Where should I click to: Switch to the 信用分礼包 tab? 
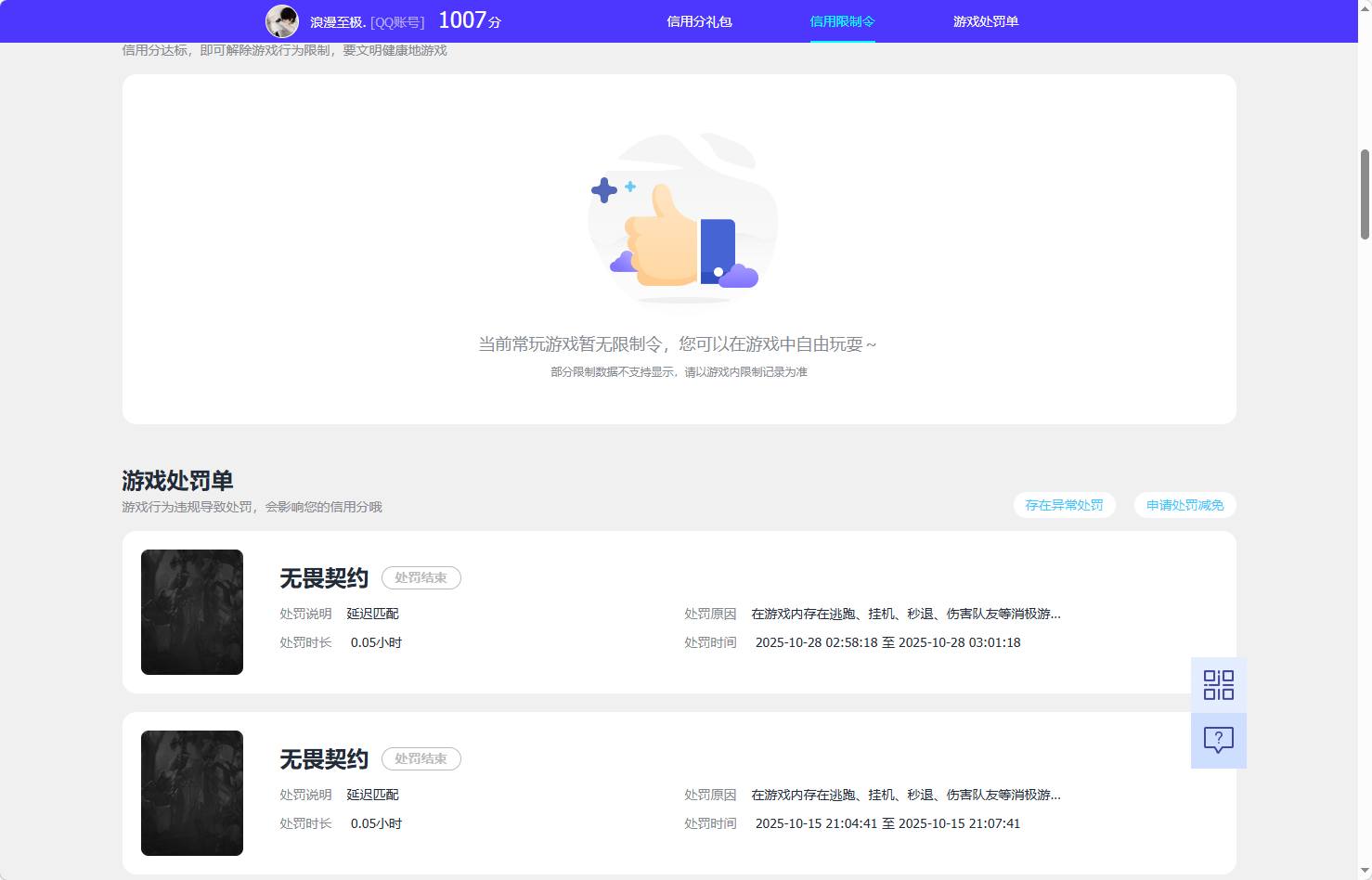point(698,20)
